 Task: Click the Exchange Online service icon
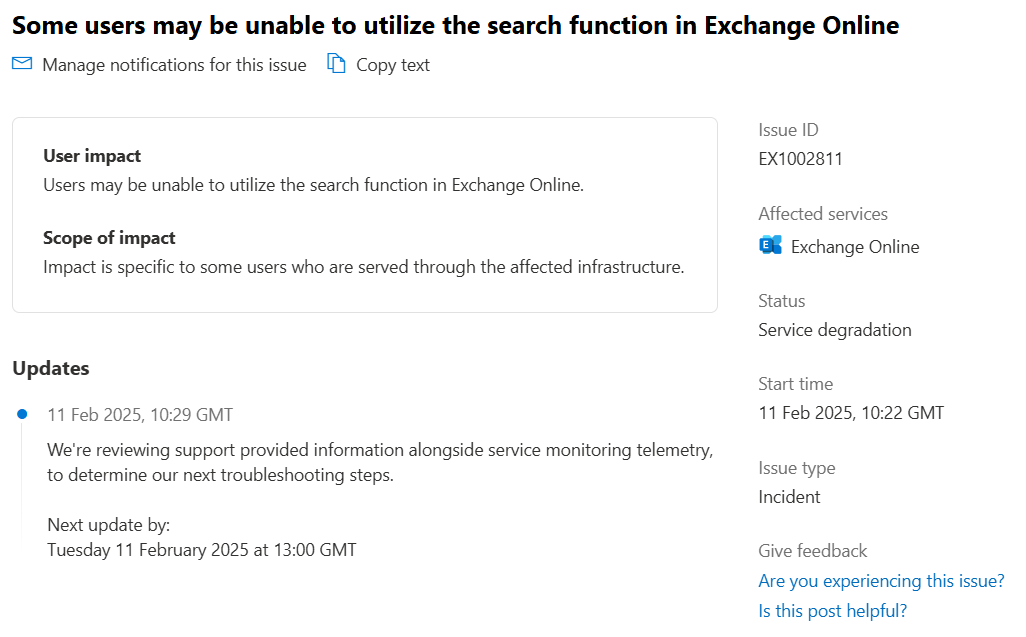(x=770, y=245)
